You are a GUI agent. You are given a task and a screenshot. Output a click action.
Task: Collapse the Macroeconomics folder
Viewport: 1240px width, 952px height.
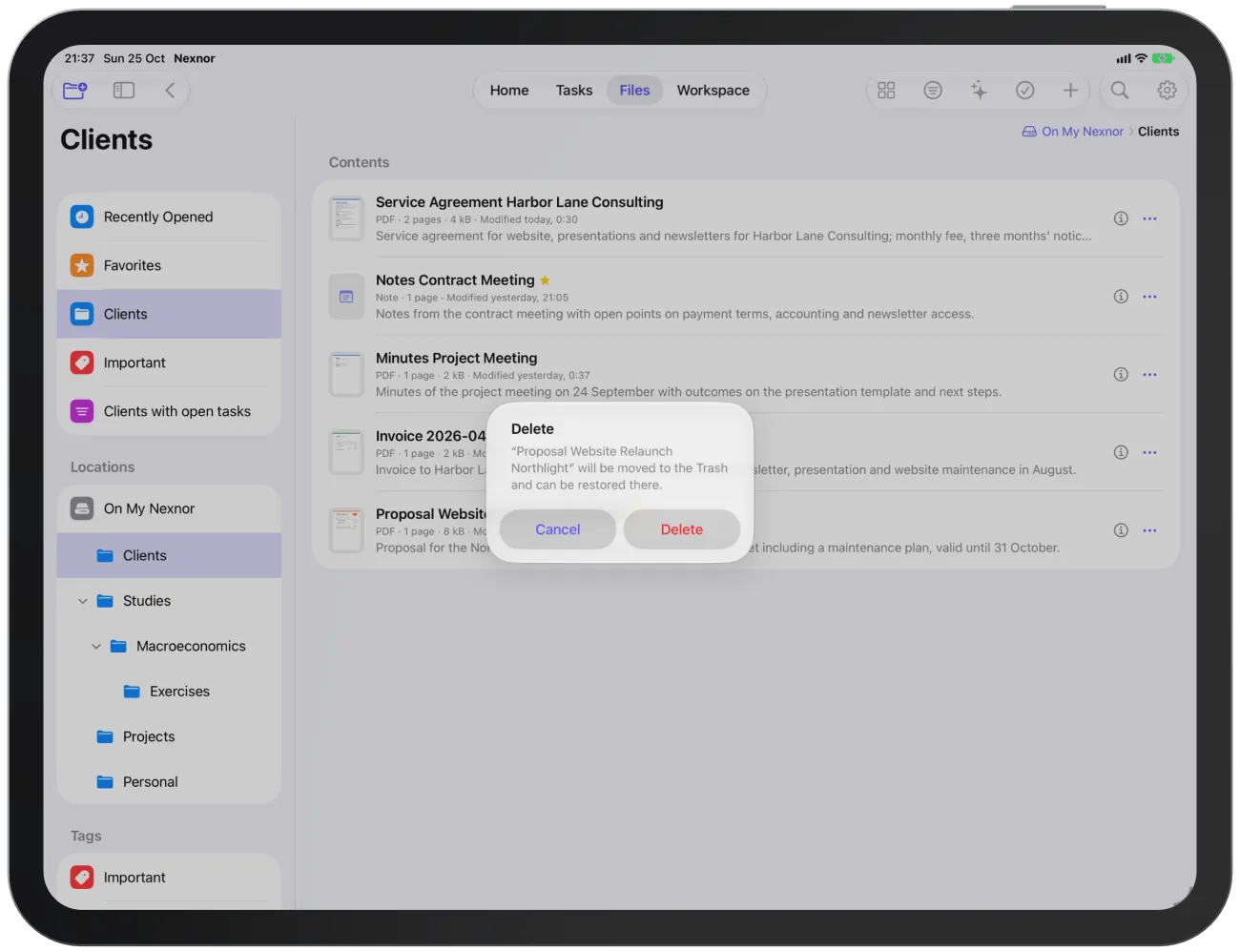(x=96, y=647)
